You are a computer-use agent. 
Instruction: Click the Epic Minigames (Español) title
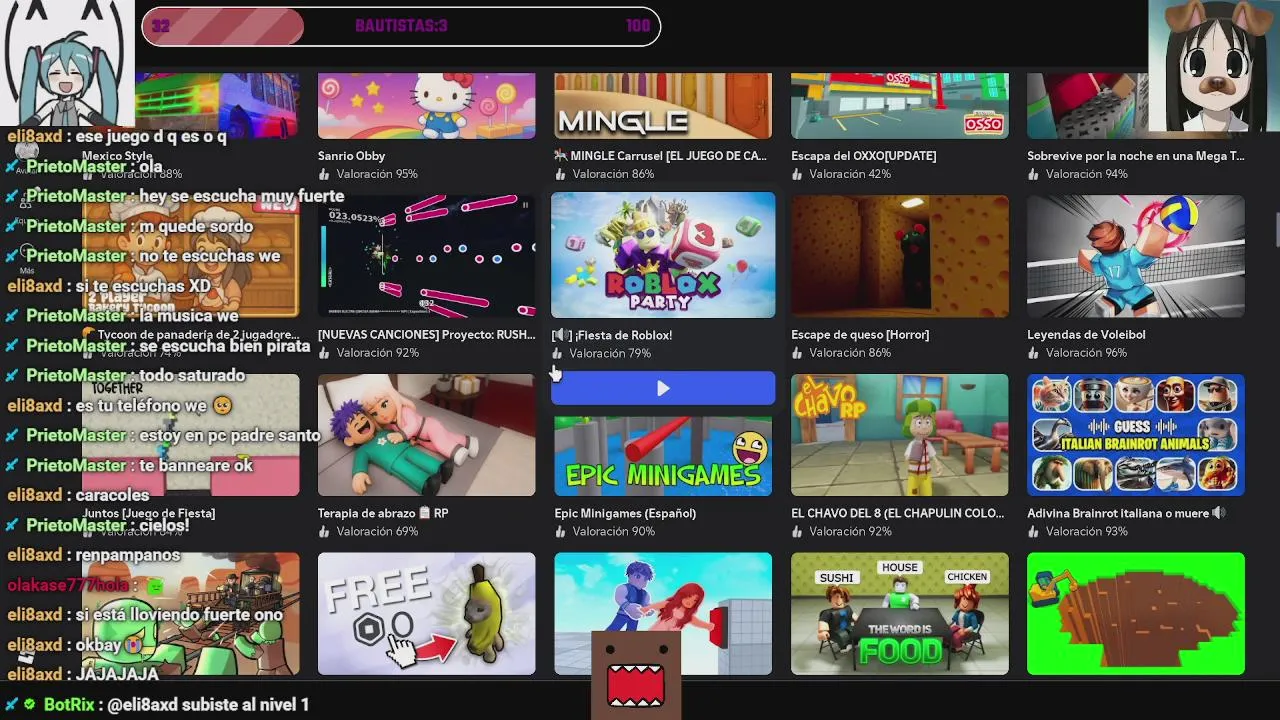pos(625,513)
